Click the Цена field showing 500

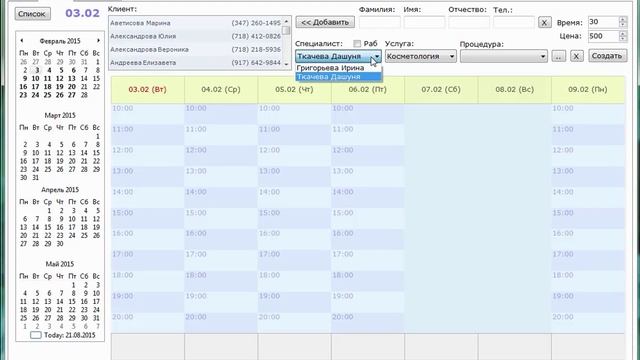coord(603,36)
